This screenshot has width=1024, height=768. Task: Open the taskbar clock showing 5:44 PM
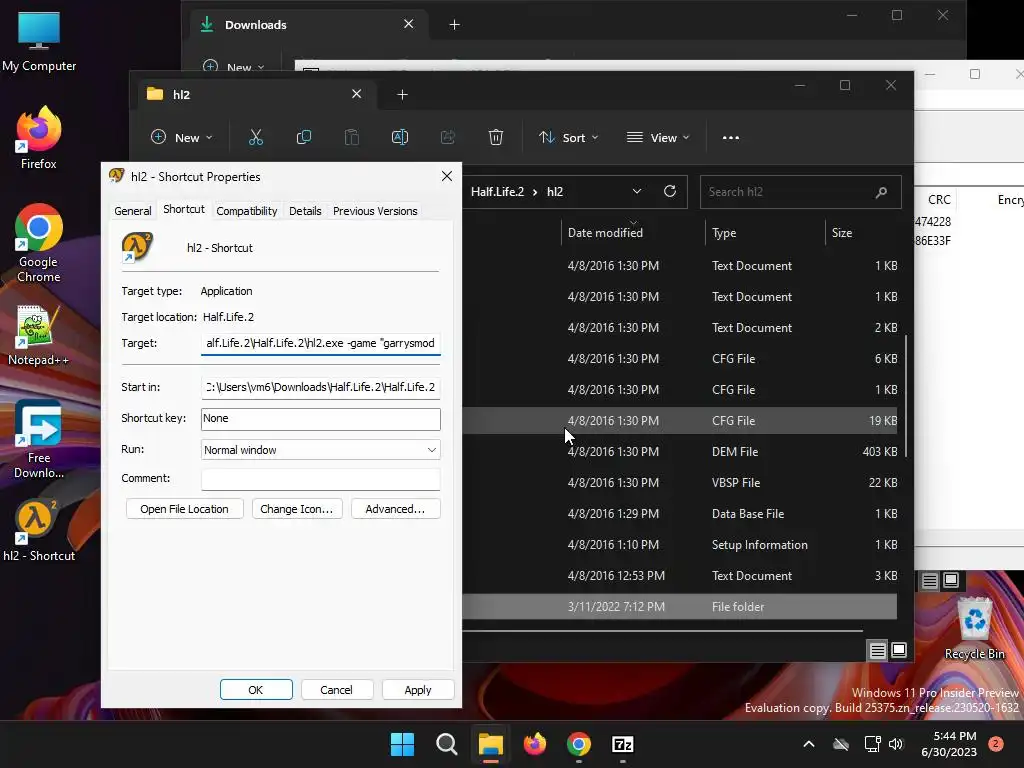coord(949,744)
